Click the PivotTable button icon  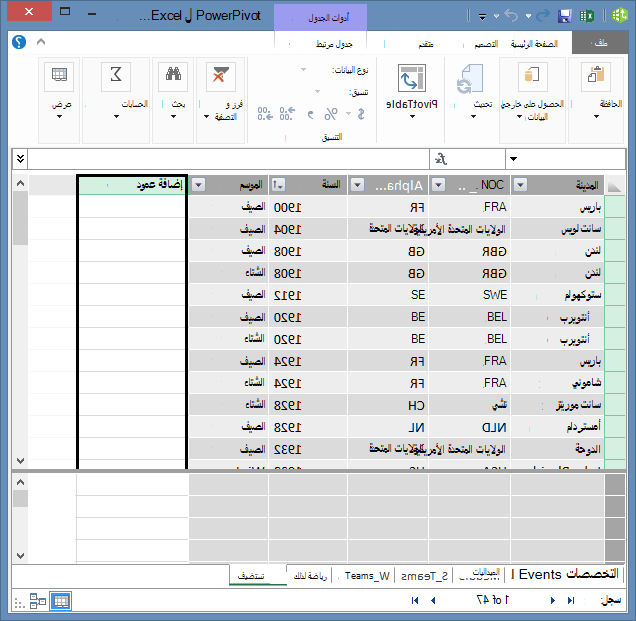[x=412, y=77]
